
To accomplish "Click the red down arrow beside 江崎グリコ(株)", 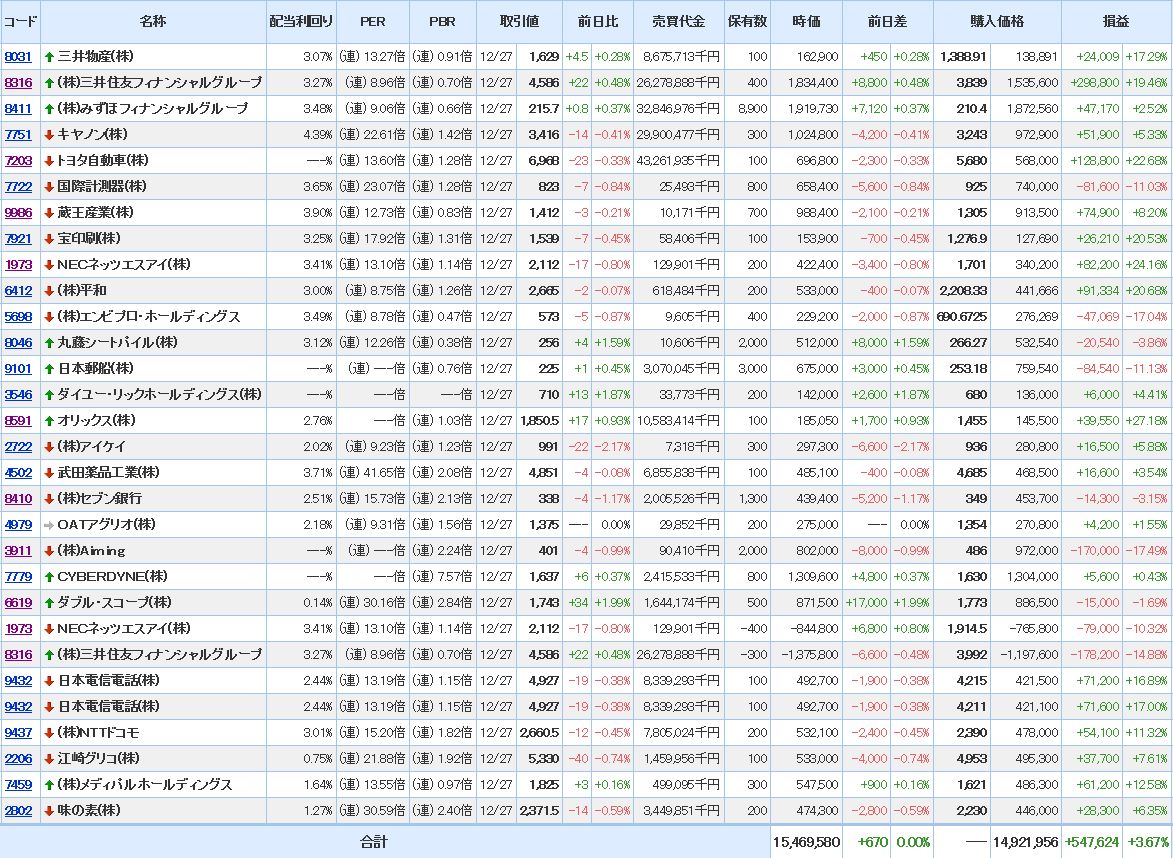I will (49, 759).
